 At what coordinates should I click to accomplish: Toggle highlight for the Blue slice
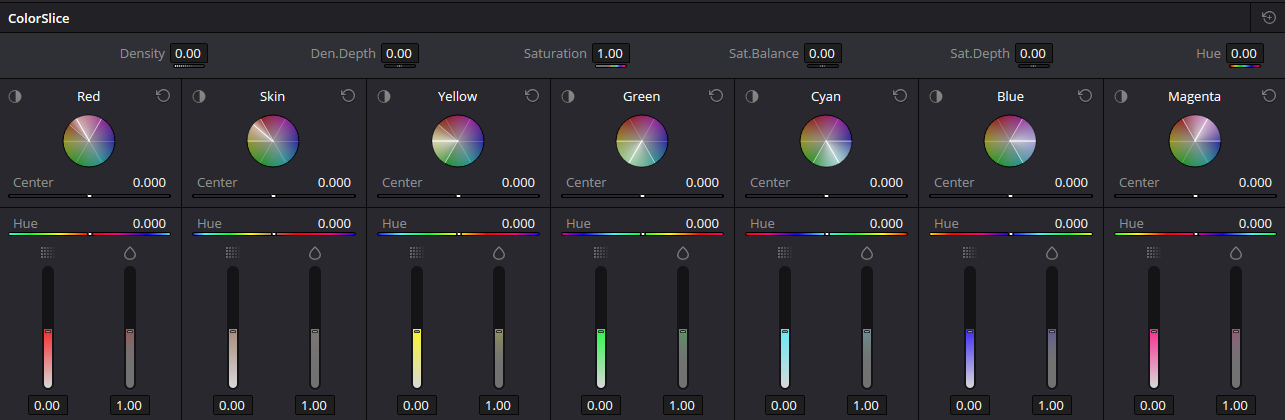tap(936, 96)
